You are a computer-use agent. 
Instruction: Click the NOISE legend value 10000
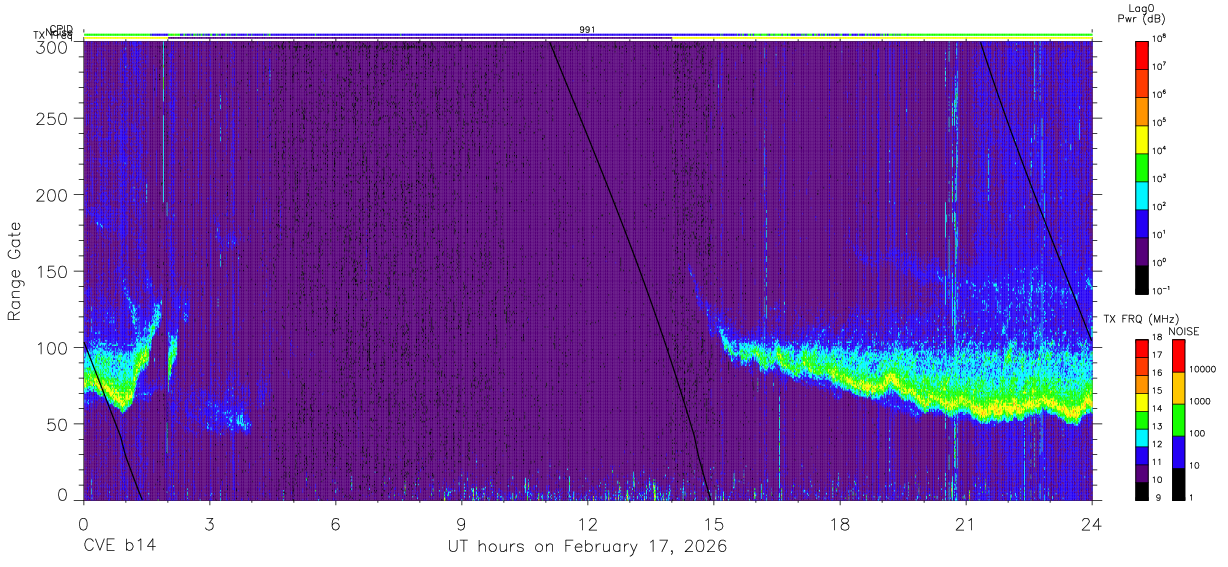point(1201,370)
